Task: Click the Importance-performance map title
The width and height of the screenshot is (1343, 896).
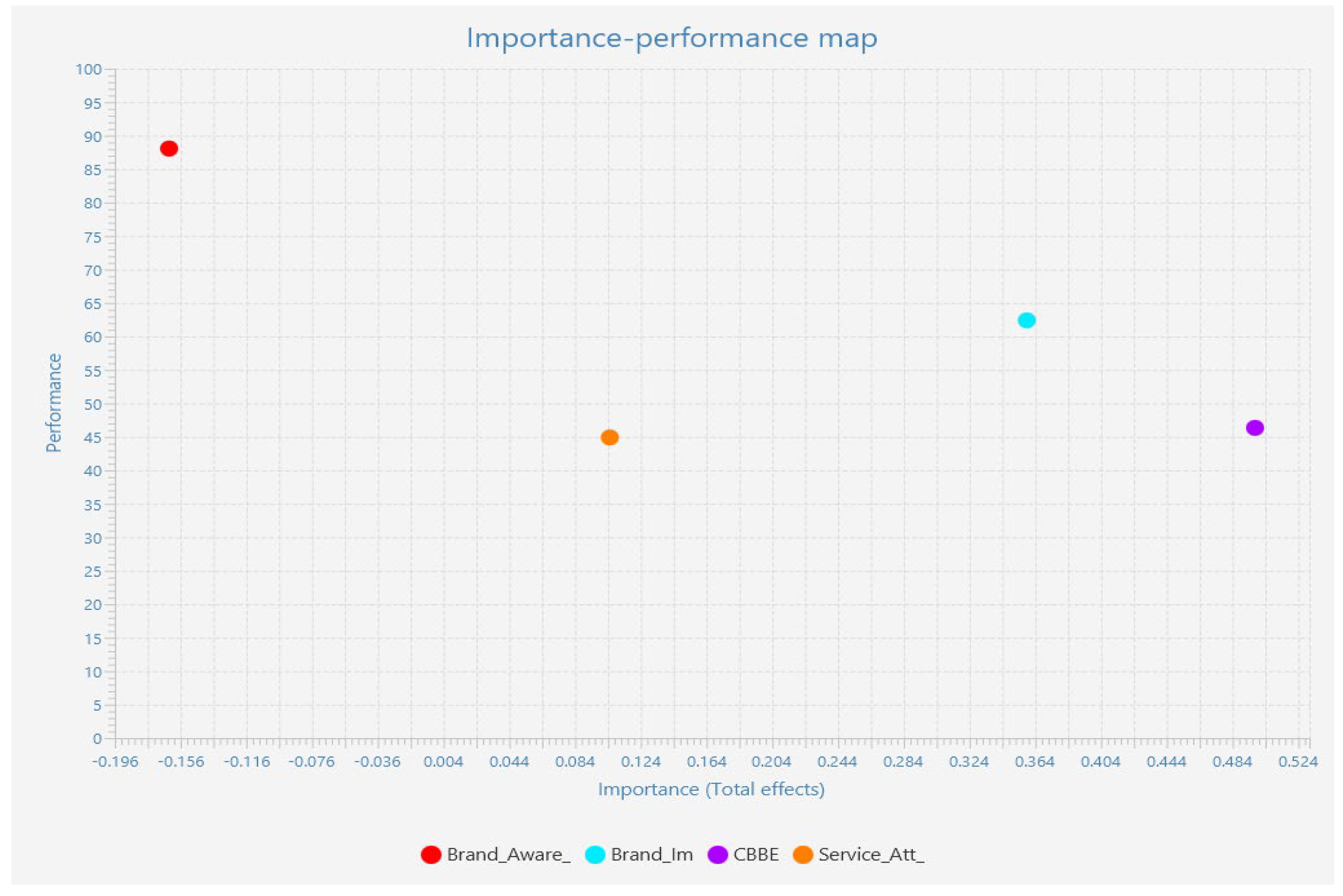Action: coord(672,39)
